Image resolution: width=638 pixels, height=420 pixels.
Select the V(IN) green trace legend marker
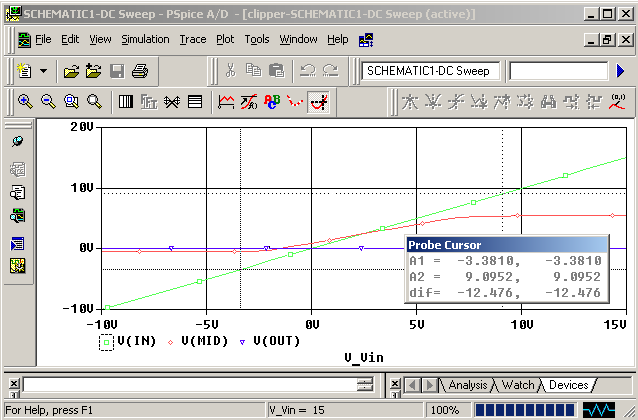pyautogui.click(x=107, y=342)
